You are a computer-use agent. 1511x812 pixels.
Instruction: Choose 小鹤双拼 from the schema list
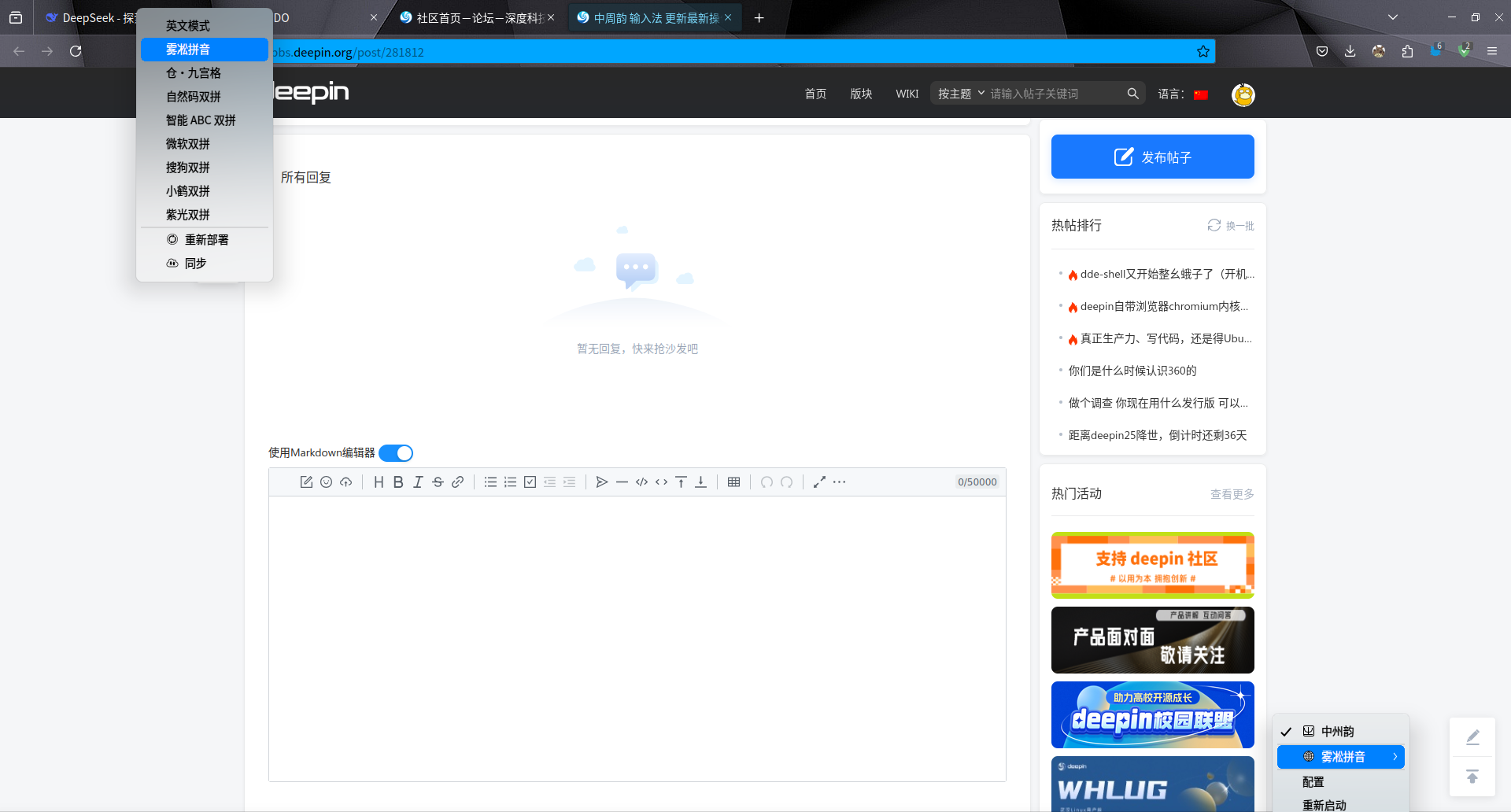pyautogui.click(x=205, y=191)
